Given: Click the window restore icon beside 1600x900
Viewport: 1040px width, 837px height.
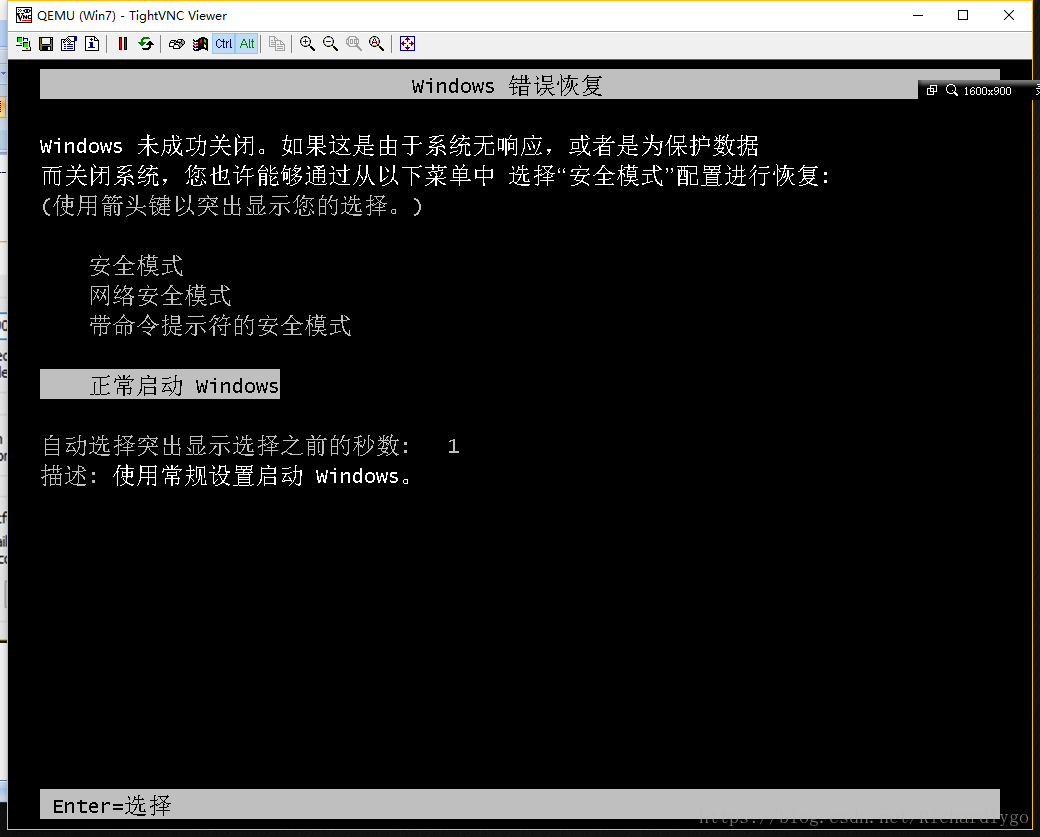Looking at the screenshot, I should [932, 90].
